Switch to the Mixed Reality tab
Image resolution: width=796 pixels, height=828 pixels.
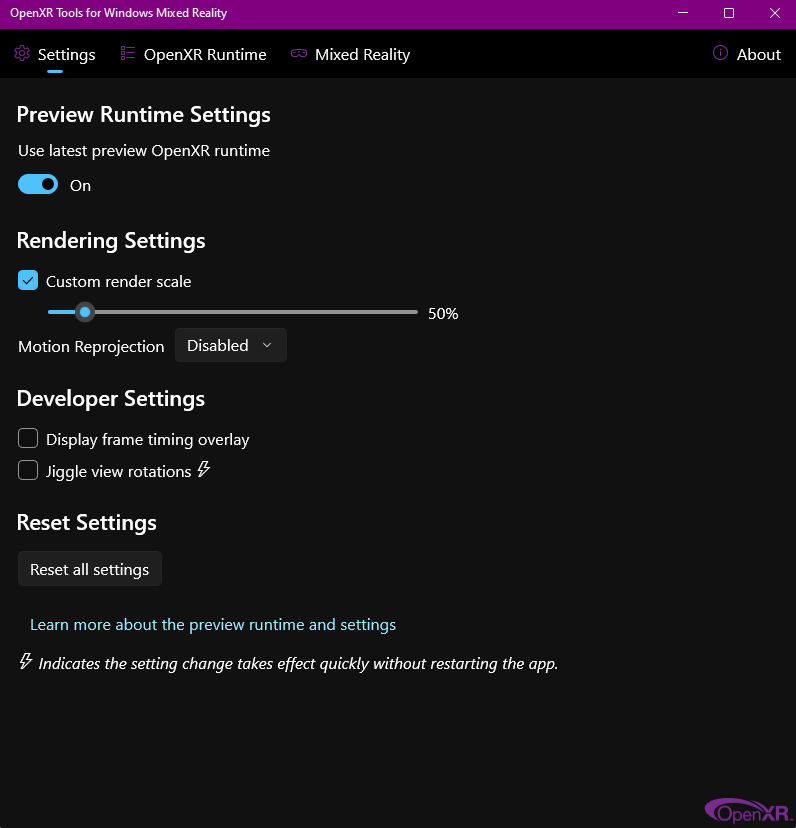click(351, 54)
